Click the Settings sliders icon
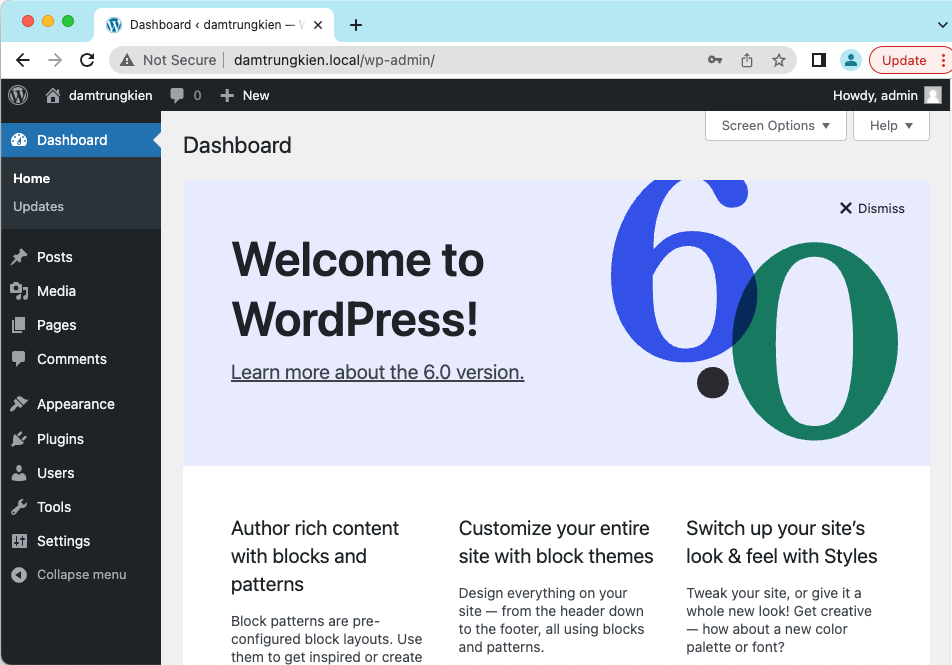Image resolution: width=952 pixels, height=665 pixels. point(19,541)
